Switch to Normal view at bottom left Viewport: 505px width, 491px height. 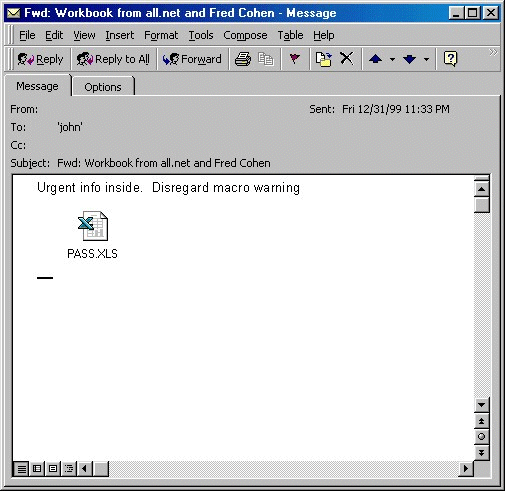[x=21, y=469]
